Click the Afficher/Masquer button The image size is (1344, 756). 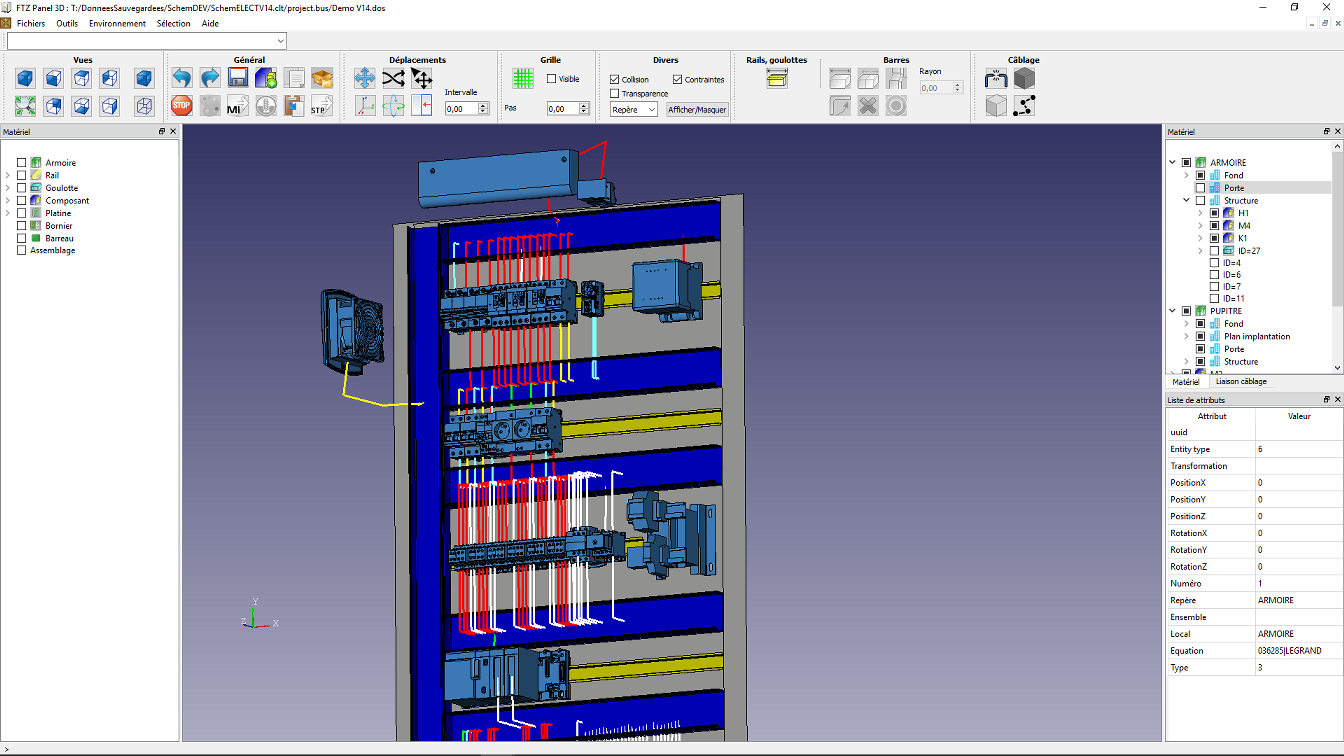(697, 110)
